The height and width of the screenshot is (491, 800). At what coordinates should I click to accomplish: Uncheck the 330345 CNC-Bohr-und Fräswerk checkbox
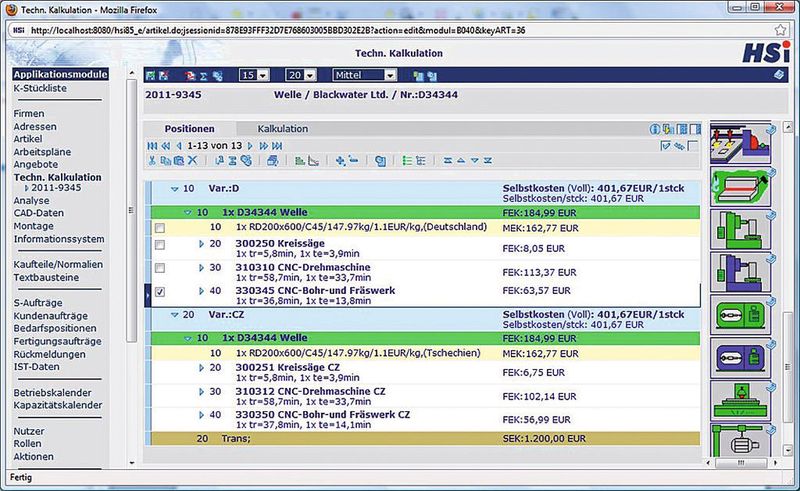click(160, 293)
